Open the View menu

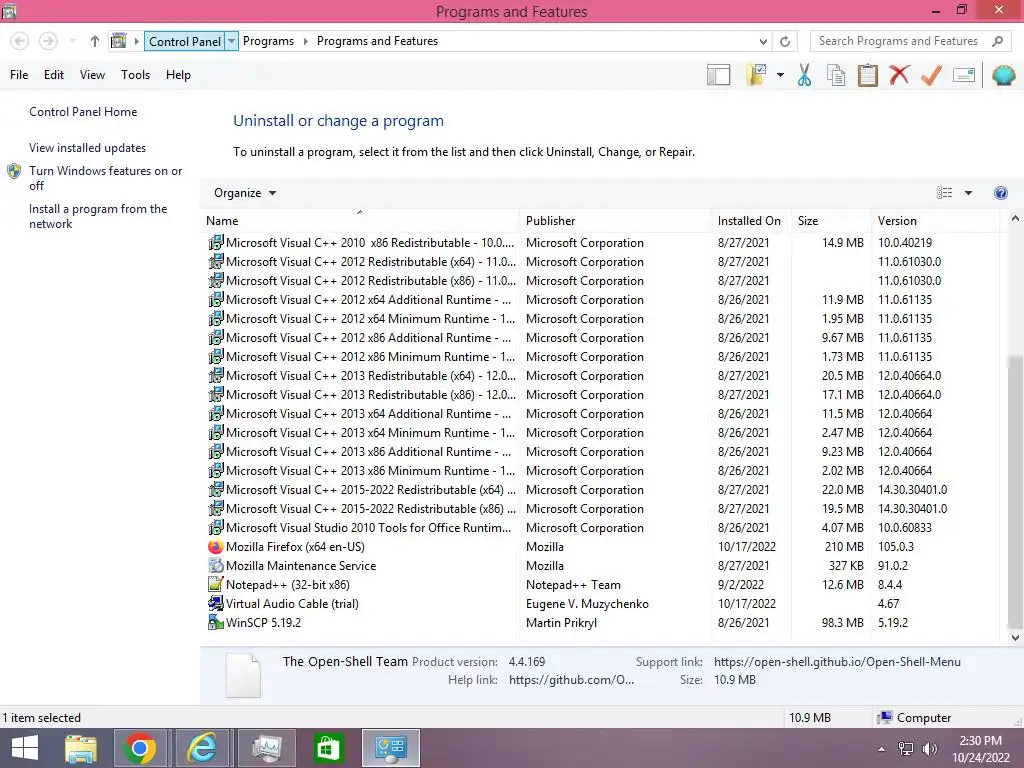(x=92, y=75)
